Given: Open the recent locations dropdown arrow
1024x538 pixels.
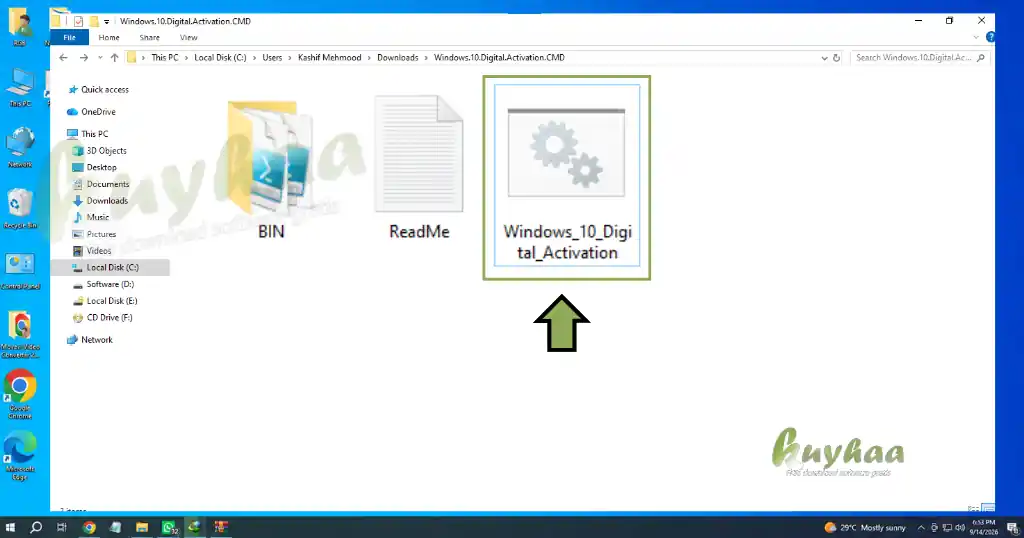Looking at the screenshot, I should point(100,57).
